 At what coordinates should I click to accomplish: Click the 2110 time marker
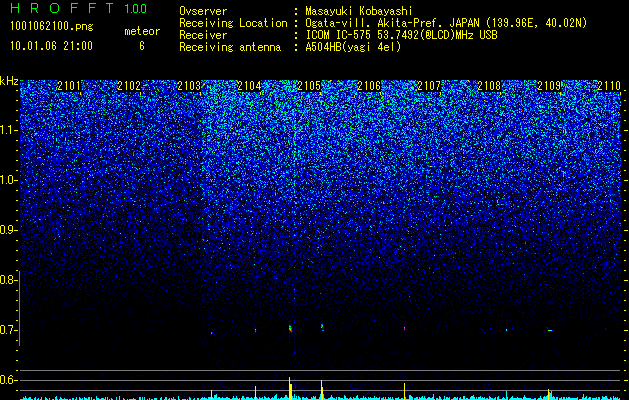[x=609, y=86]
